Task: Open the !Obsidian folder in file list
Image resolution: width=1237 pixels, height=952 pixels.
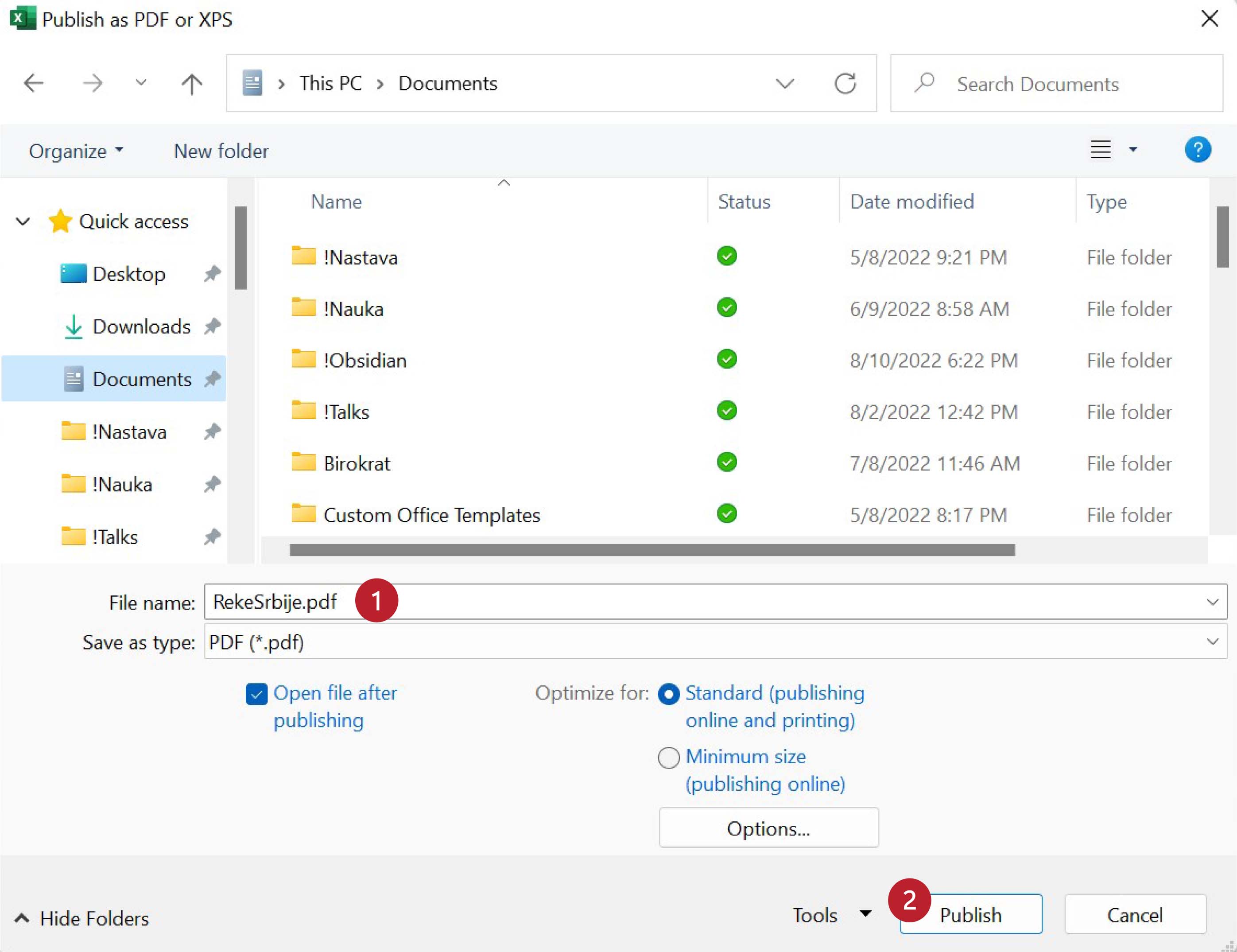Action: tap(364, 361)
